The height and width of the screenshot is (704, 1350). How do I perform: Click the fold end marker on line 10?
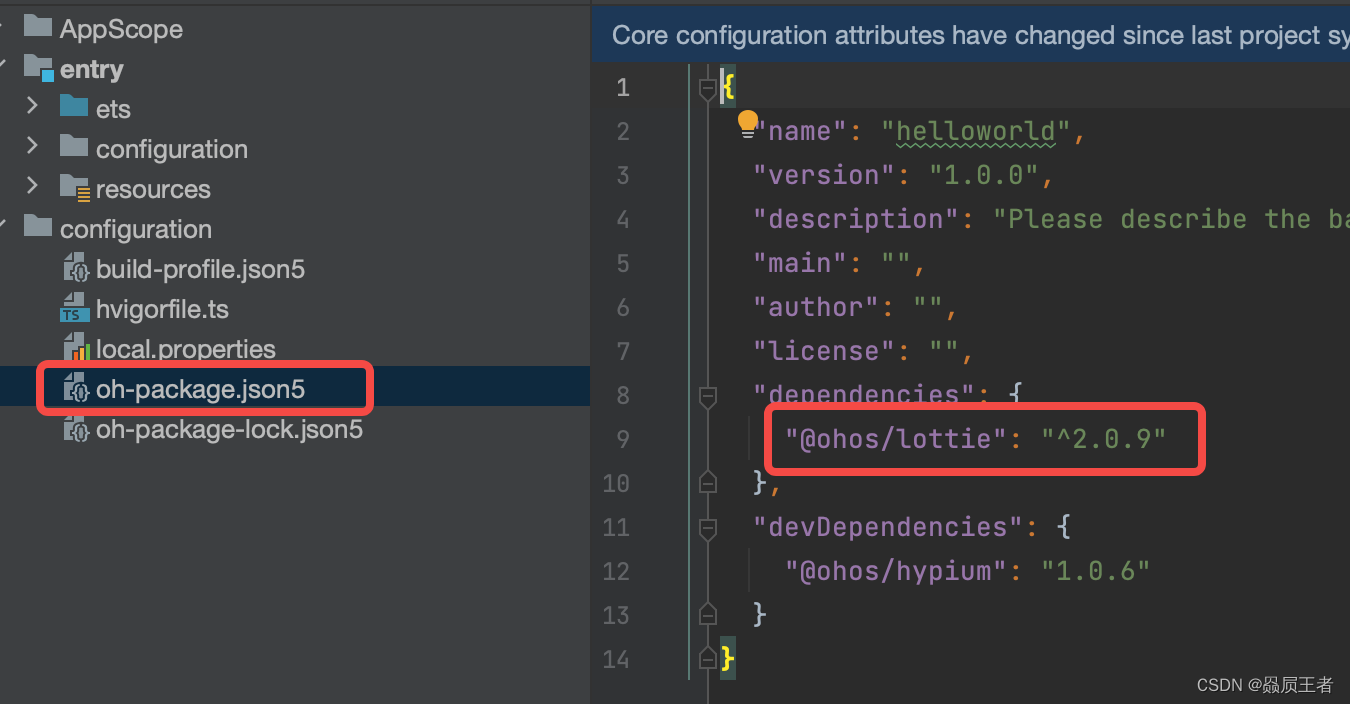708,483
